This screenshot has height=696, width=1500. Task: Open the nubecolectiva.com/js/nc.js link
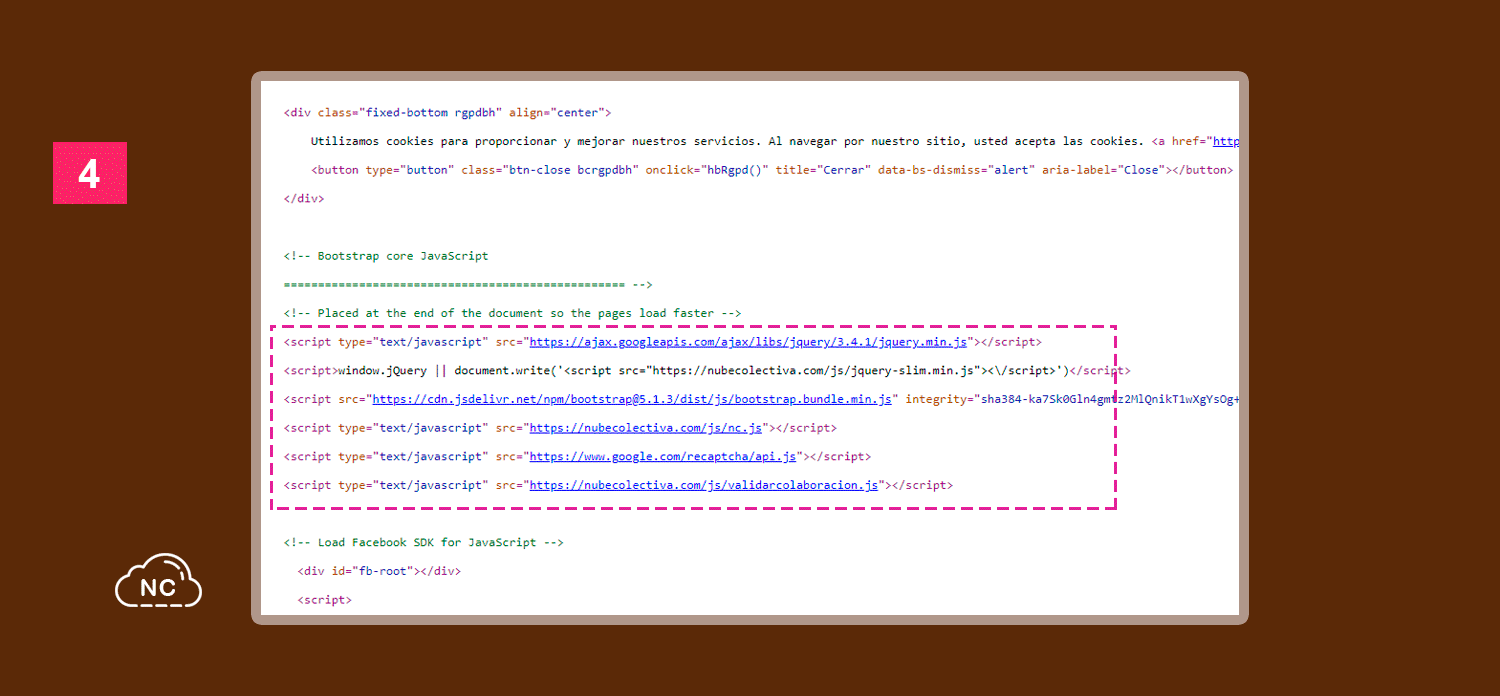point(646,428)
